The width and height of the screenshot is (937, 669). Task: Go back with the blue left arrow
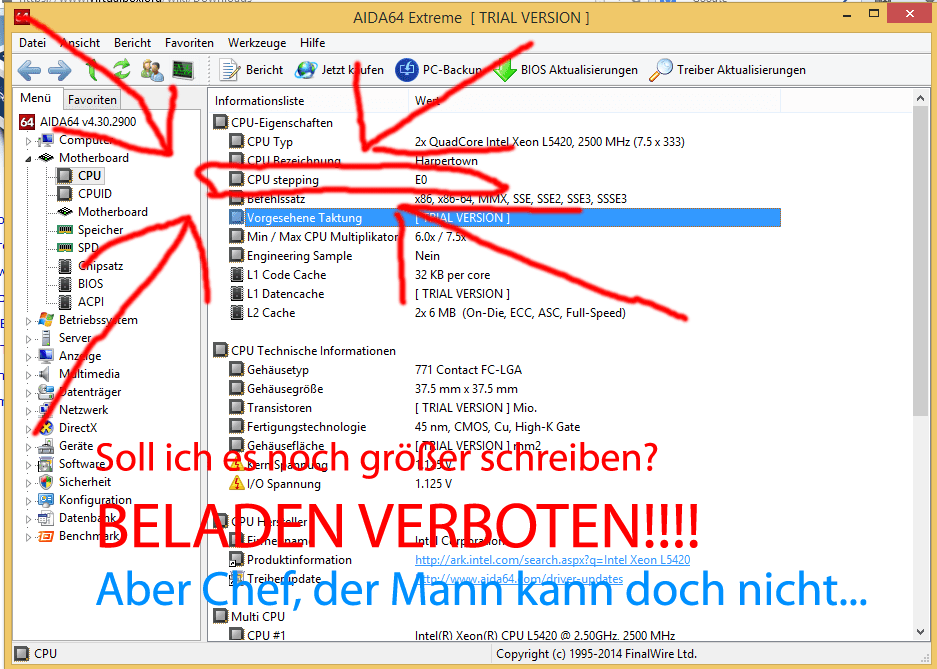click(29, 70)
